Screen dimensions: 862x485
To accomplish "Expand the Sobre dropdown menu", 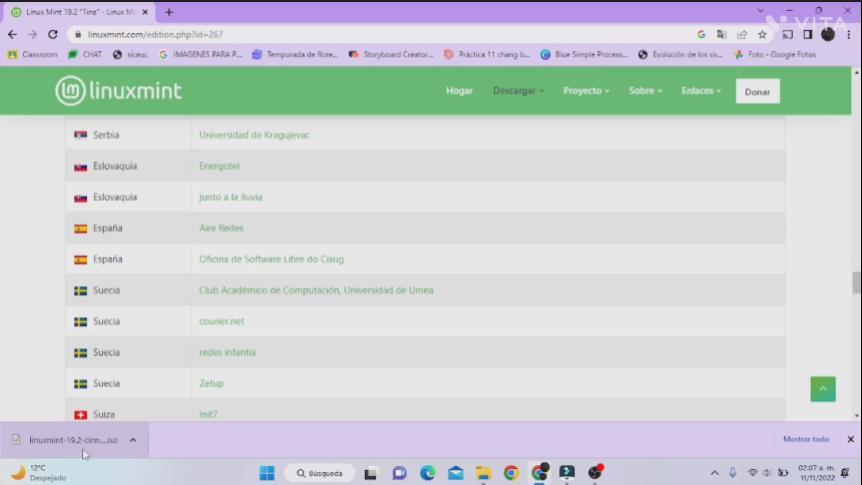I will point(645,91).
